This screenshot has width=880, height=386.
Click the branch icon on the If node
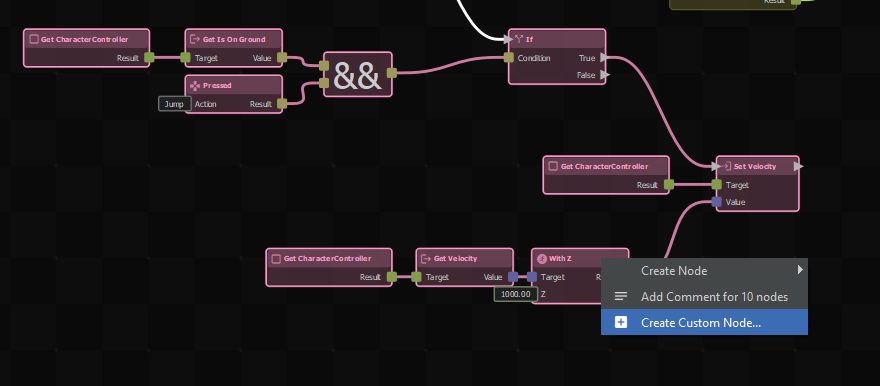519,39
